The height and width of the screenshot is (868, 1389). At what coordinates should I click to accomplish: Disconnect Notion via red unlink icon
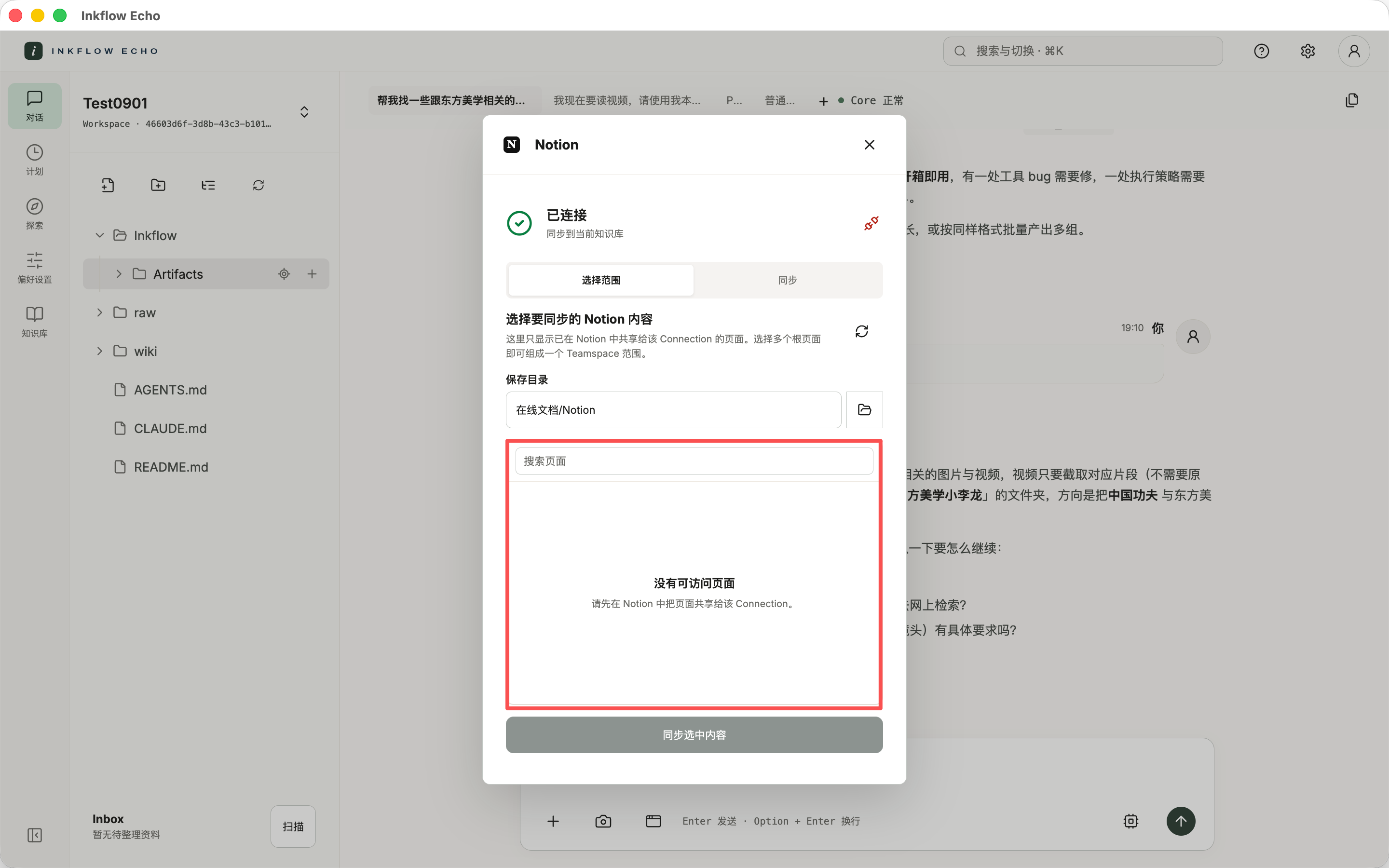(871, 223)
